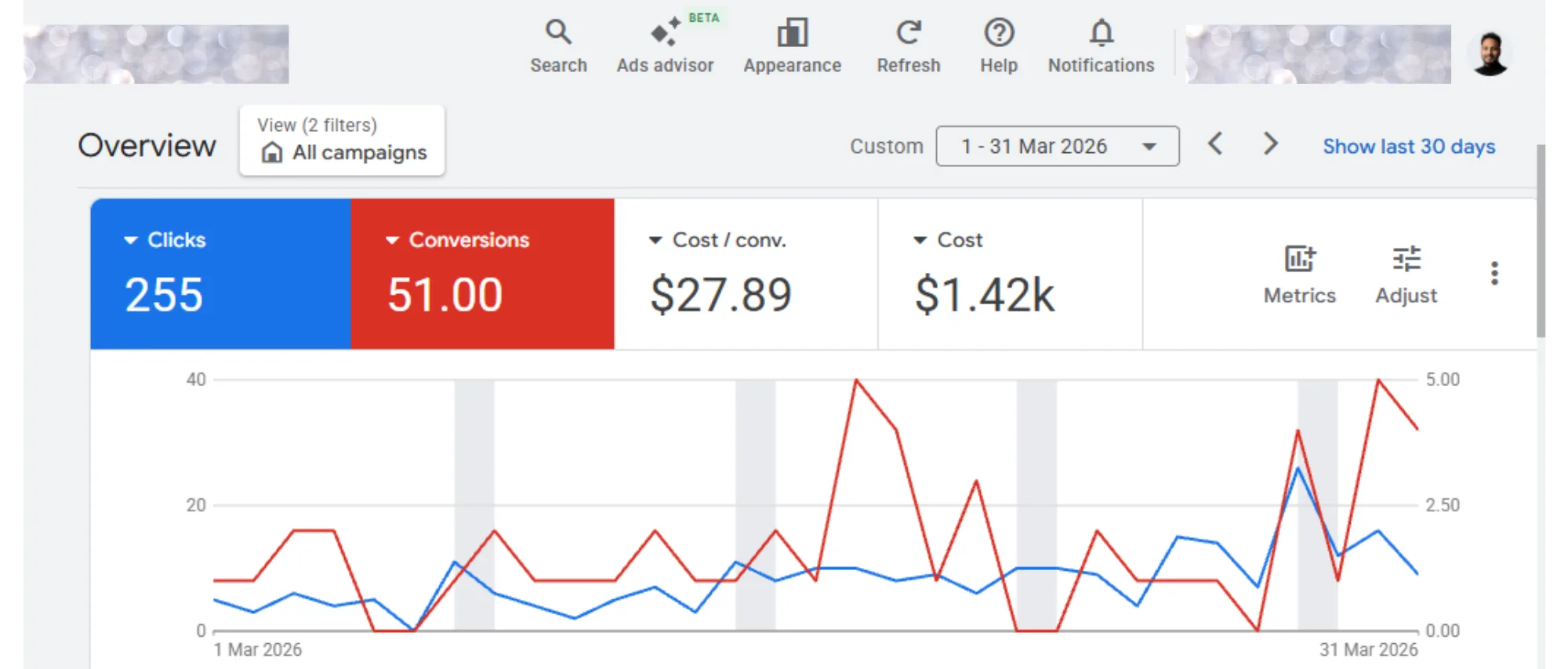Click the Overview heading
Screen dimensions: 1568x669
147,146
